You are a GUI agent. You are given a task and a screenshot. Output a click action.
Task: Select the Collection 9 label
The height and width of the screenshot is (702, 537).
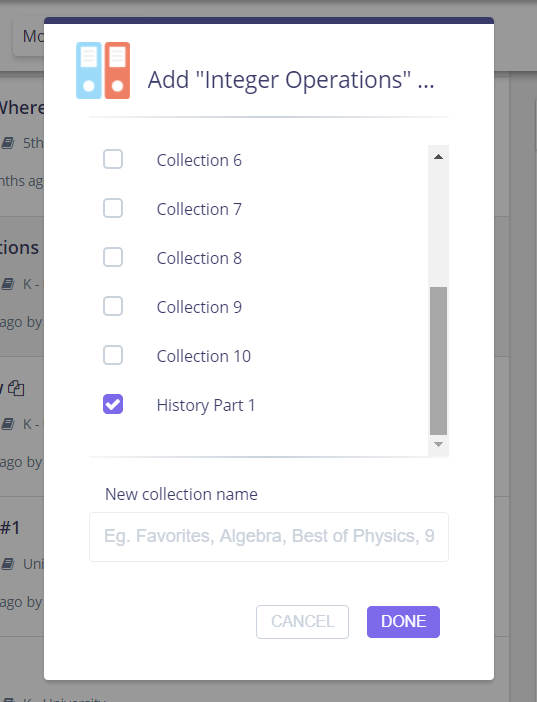(x=199, y=307)
